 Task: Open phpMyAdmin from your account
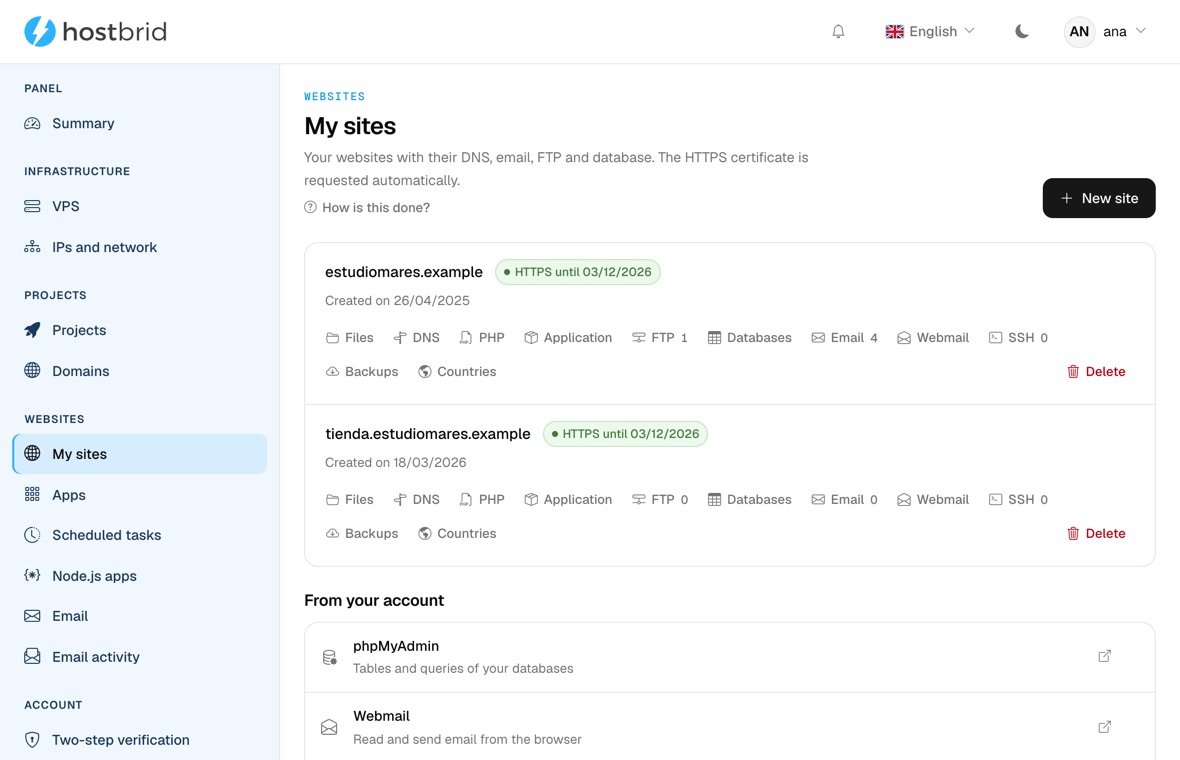click(x=729, y=657)
